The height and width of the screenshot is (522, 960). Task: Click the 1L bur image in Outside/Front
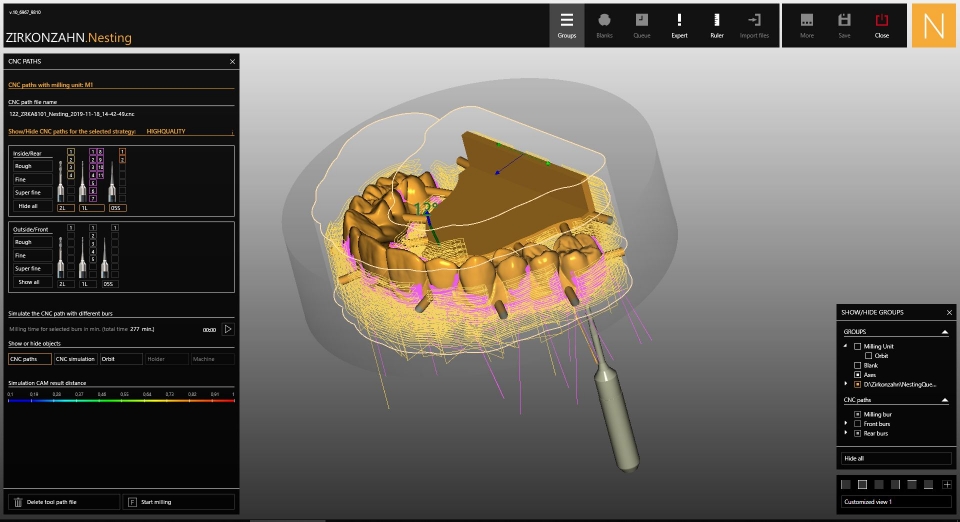pyautogui.click(x=83, y=258)
